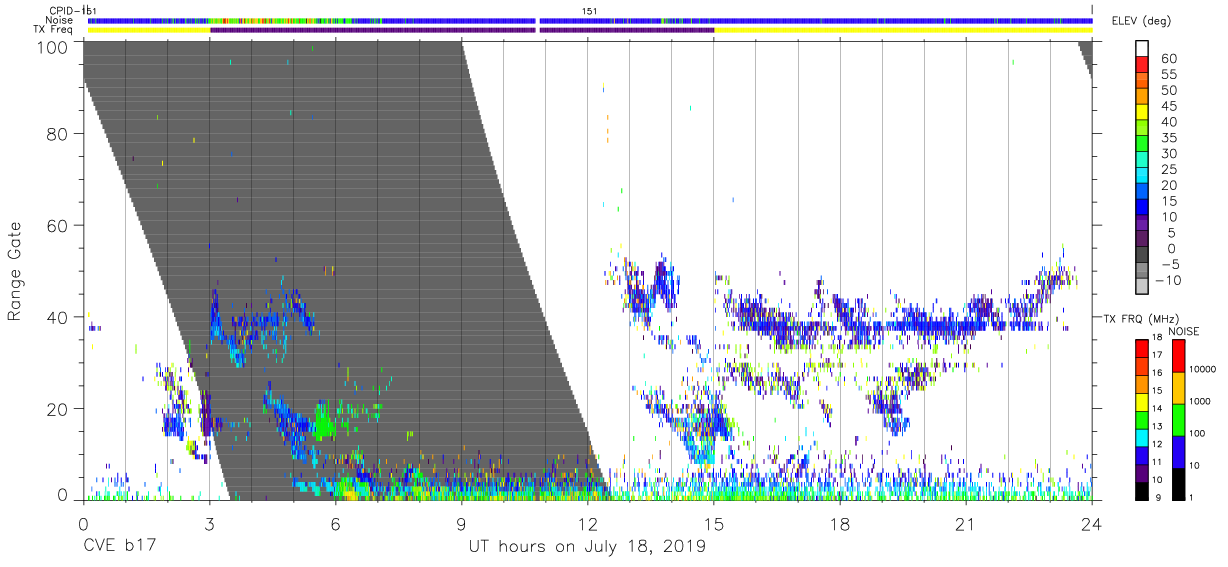Click the '40' range gate y-axis label

click(x=57, y=317)
